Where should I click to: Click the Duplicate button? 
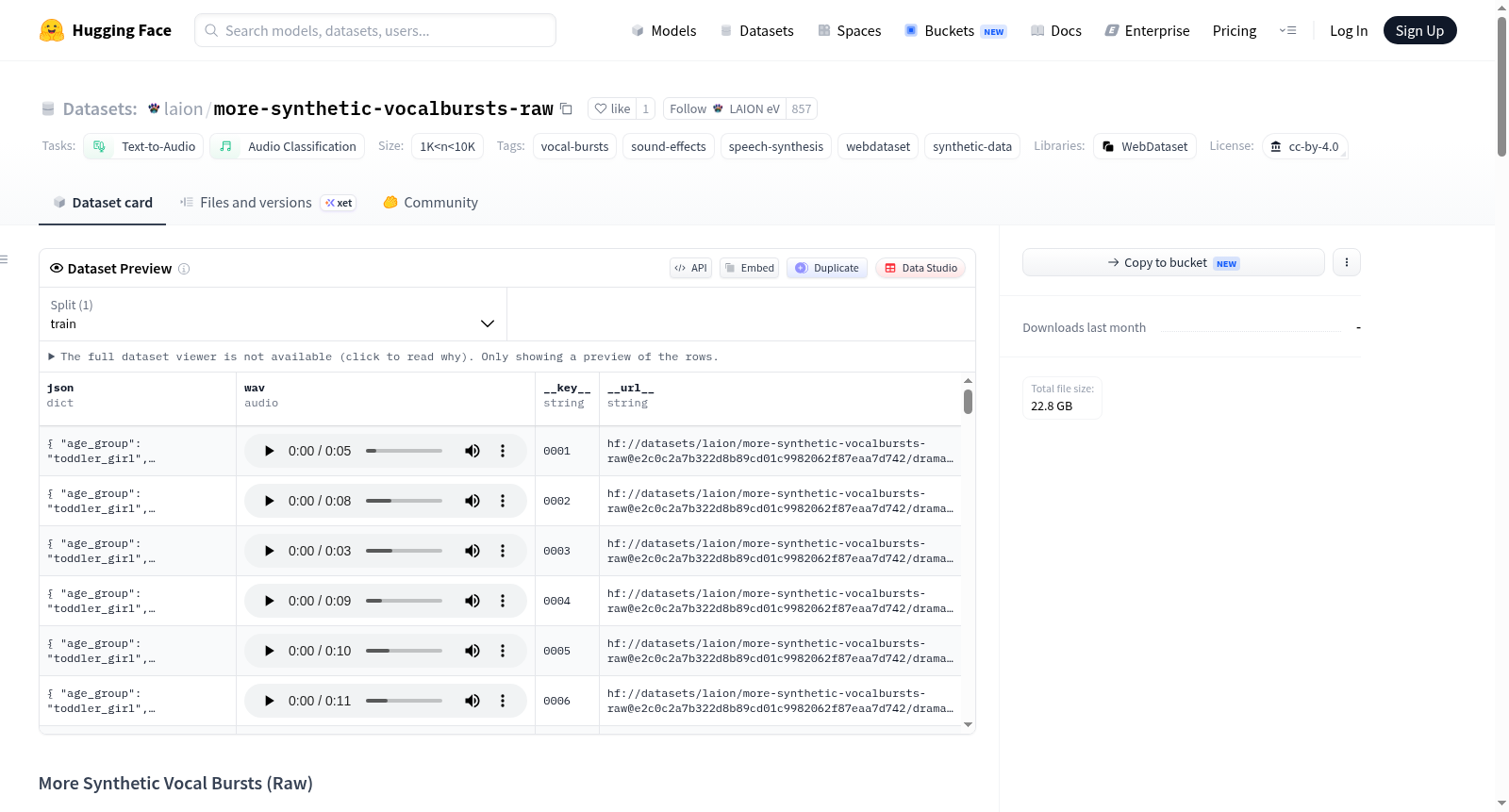827,268
